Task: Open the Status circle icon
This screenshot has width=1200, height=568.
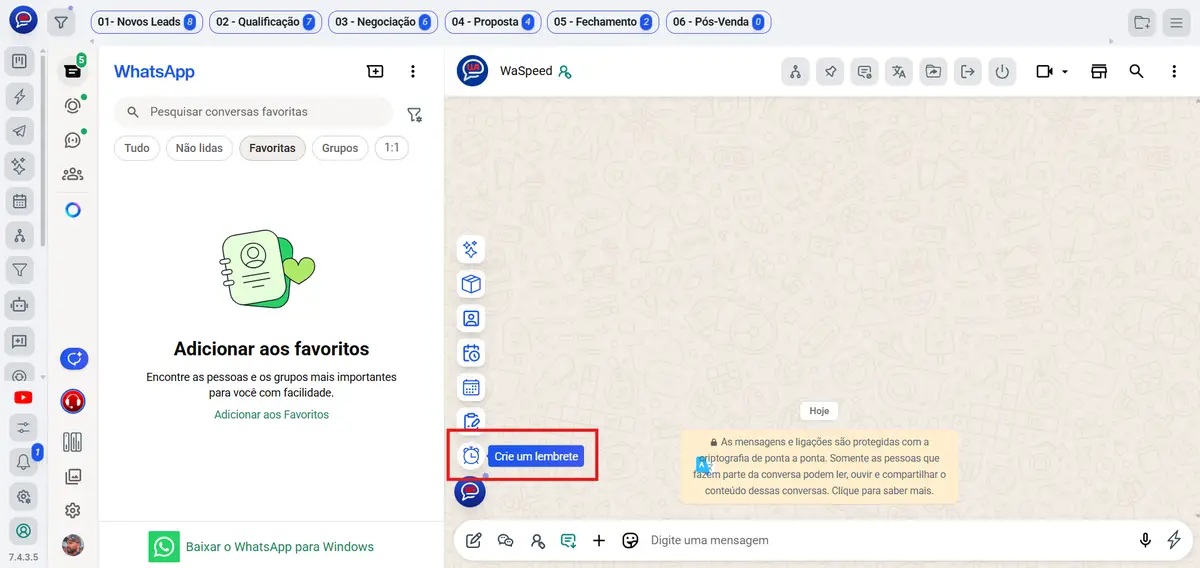Action: [x=73, y=105]
